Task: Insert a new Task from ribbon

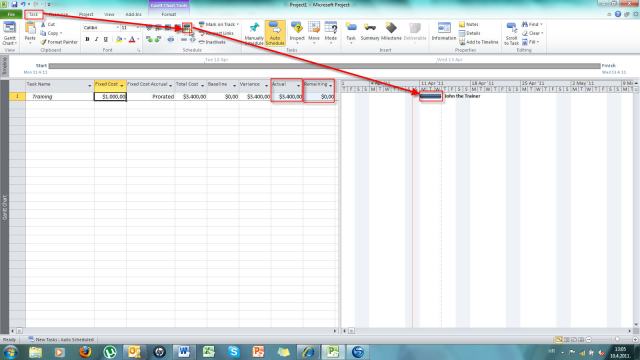Action: pyautogui.click(x=351, y=33)
